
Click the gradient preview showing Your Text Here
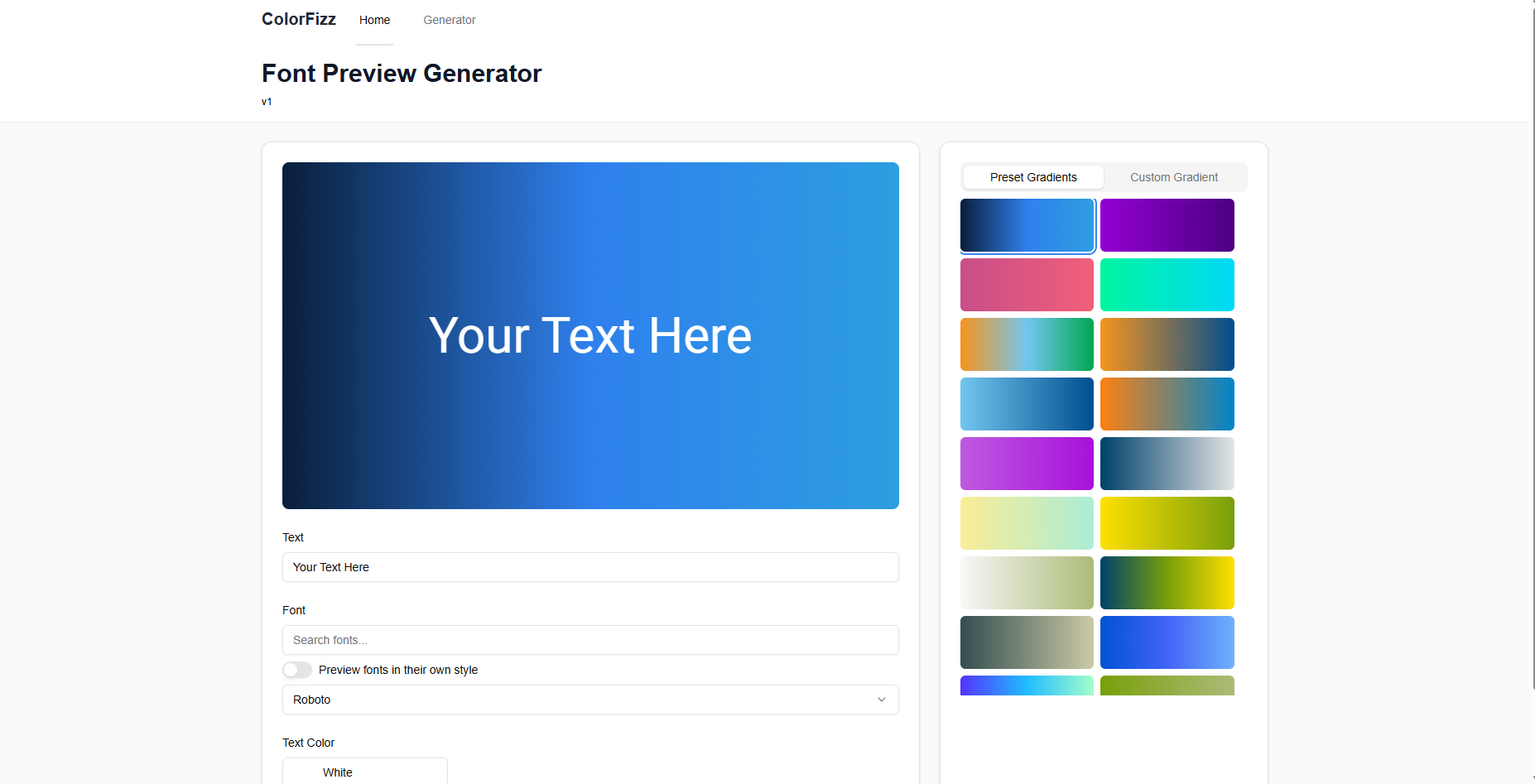coord(590,335)
